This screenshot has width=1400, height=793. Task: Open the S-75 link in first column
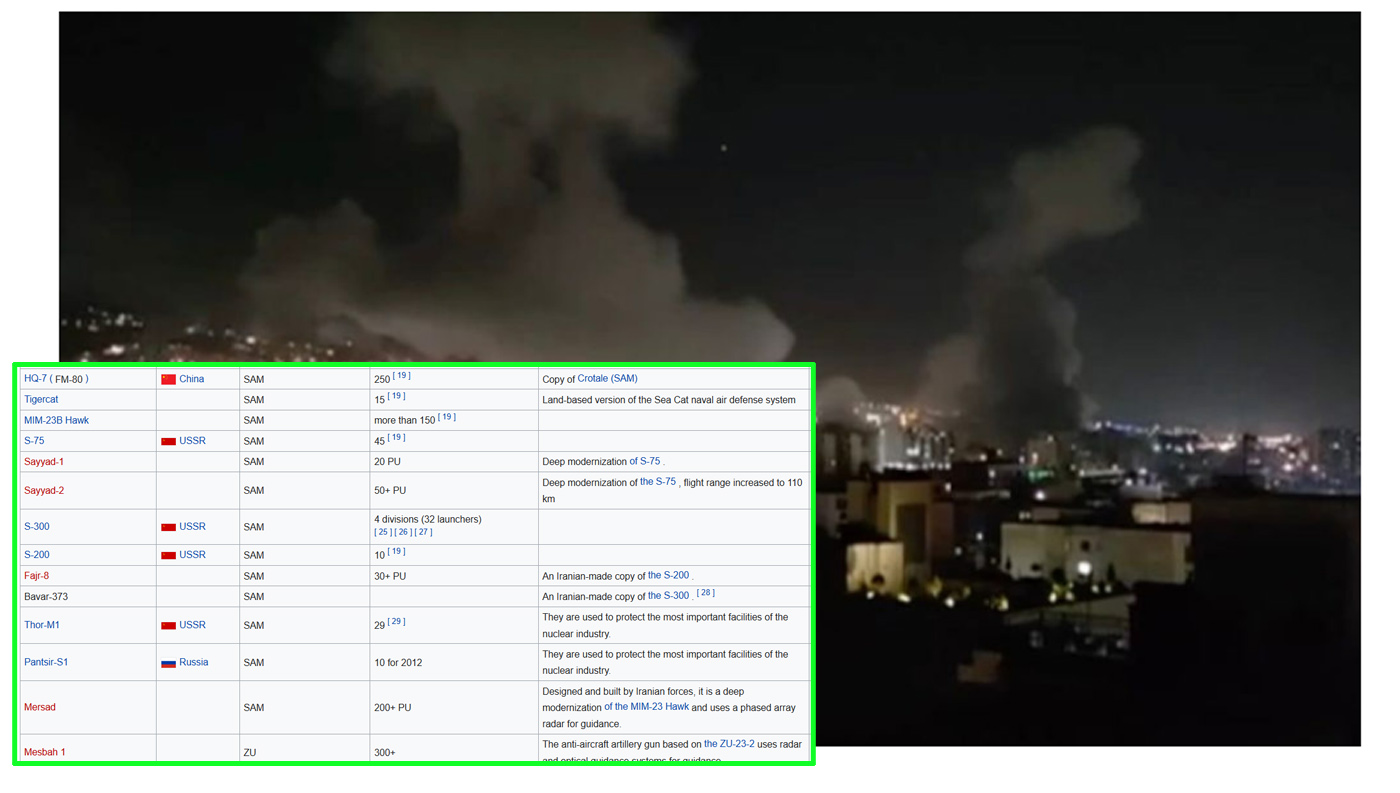(34, 440)
